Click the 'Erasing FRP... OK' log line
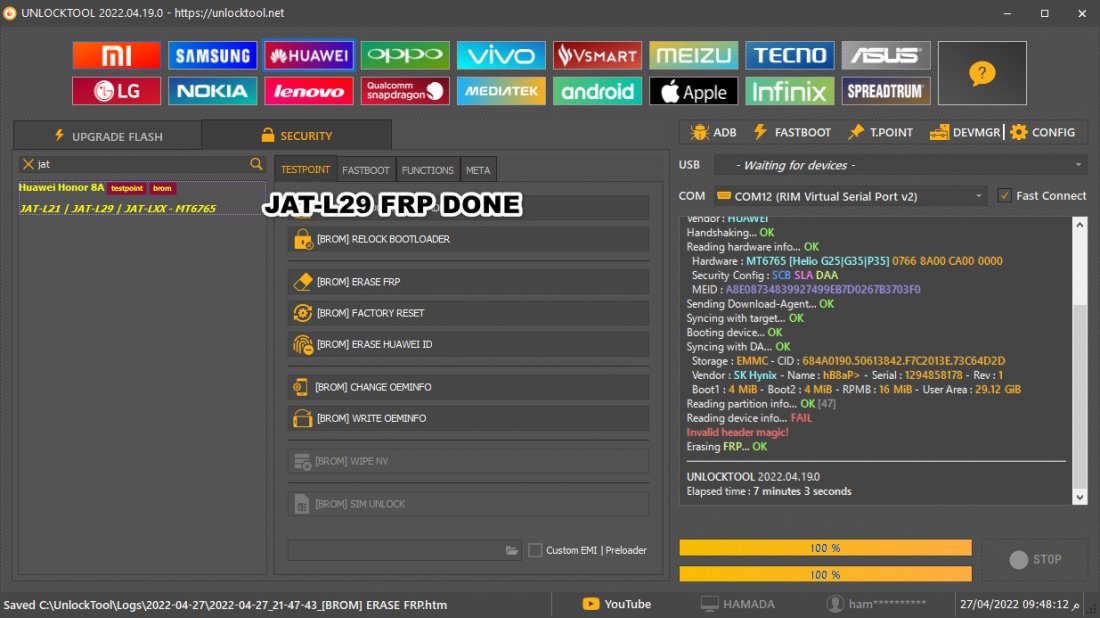The width and height of the screenshot is (1100, 618). point(727,447)
